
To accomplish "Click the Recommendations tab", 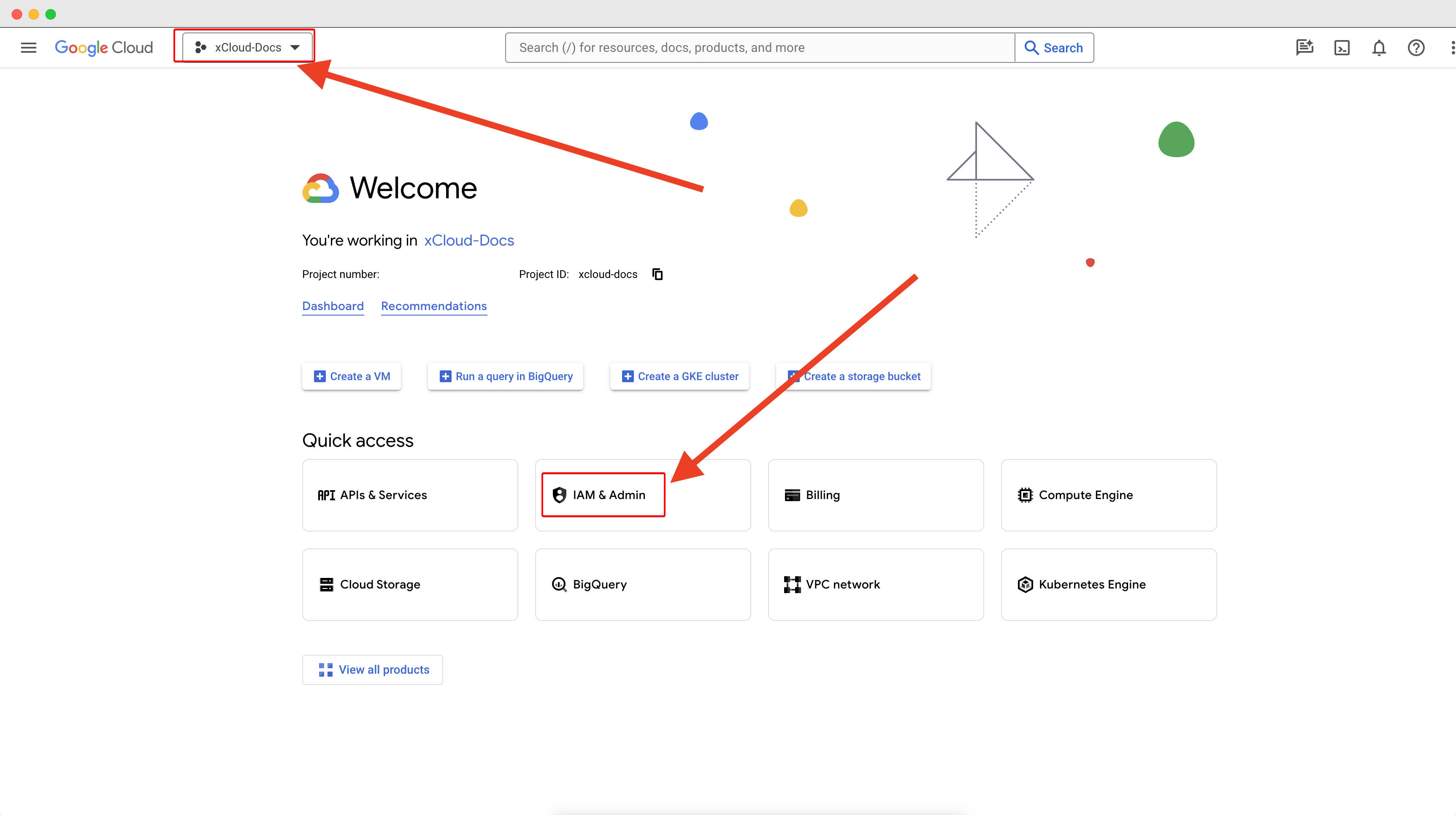I will [x=434, y=306].
